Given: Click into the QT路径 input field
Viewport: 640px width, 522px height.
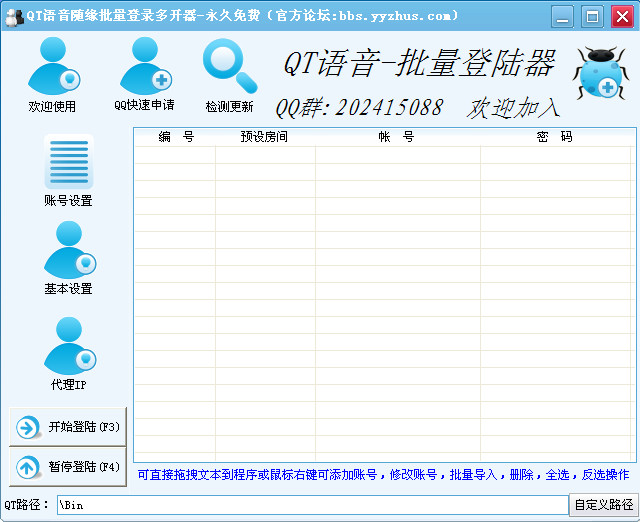Looking at the screenshot, I should point(310,505).
